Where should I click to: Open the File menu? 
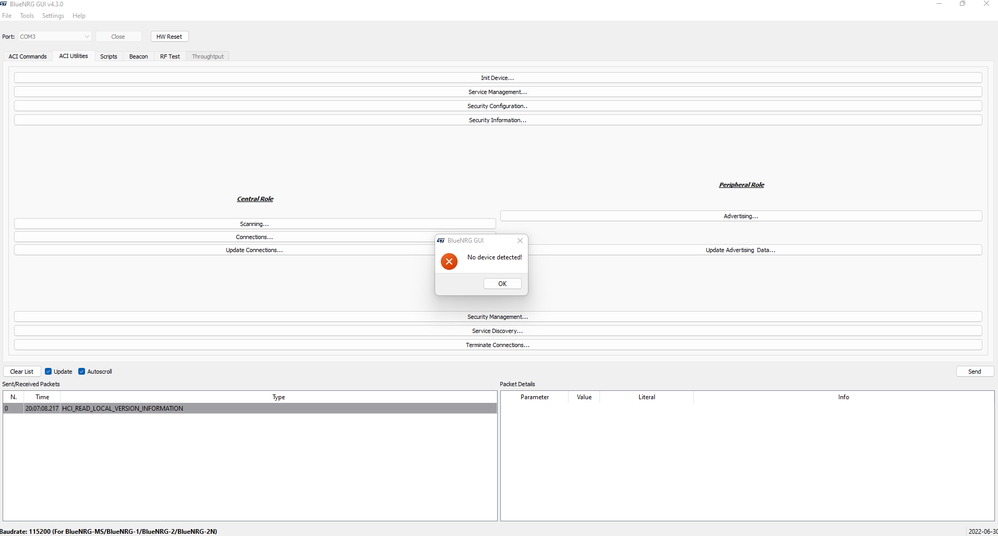(7, 16)
